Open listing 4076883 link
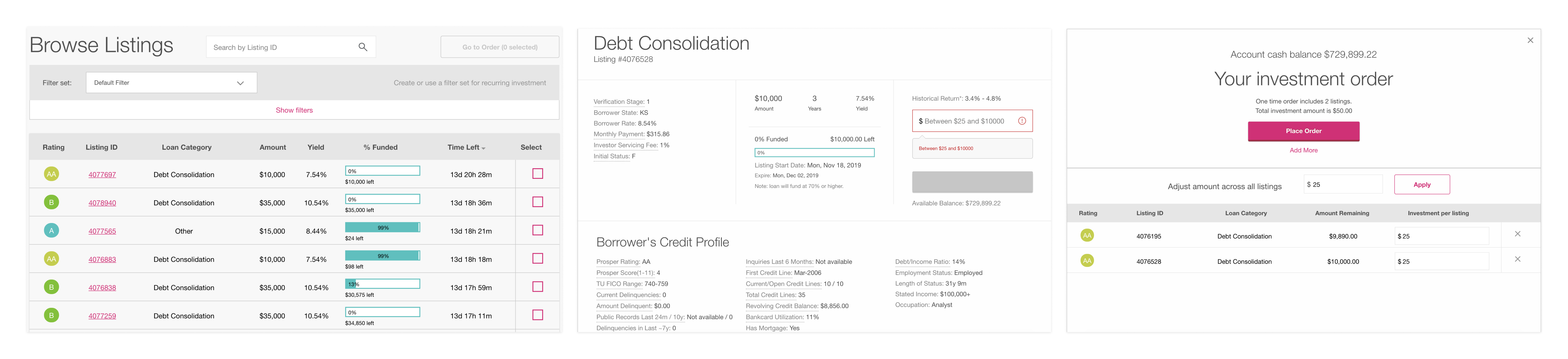 (x=102, y=259)
